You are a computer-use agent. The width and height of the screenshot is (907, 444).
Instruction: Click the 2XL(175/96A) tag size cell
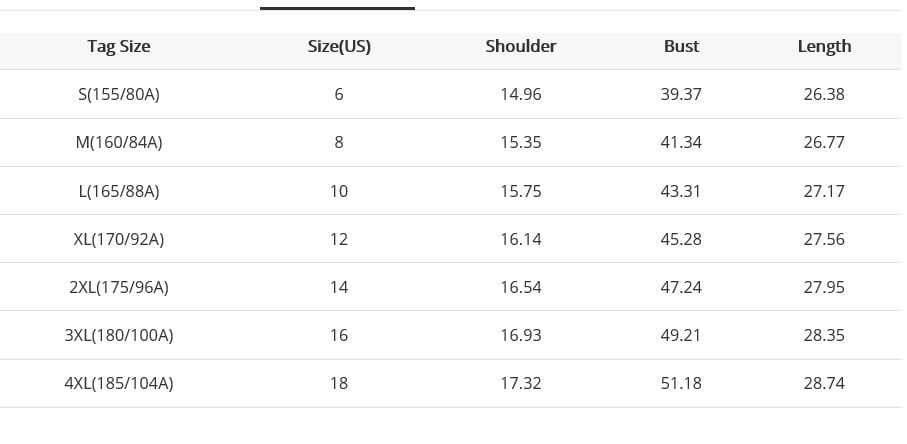[x=119, y=287]
